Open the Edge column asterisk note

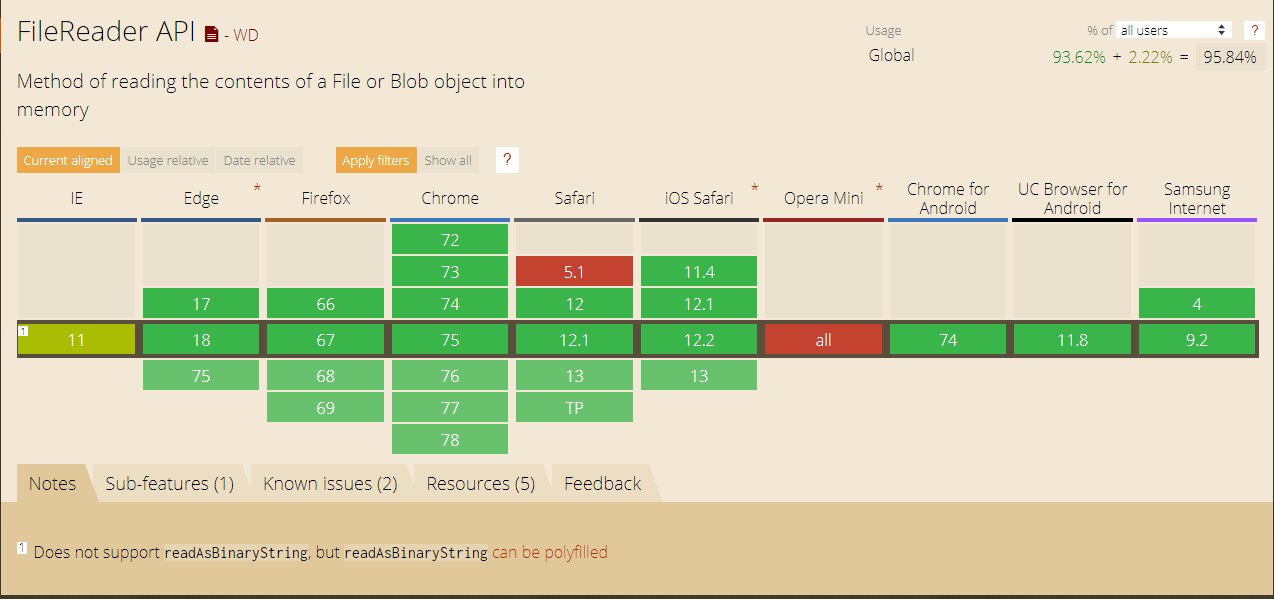coord(257,187)
